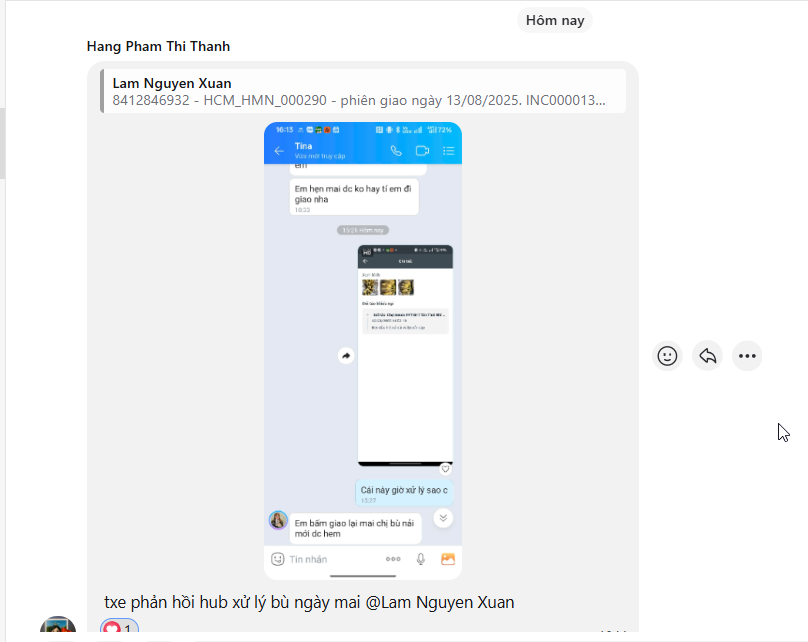This screenshot has width=808, height=642.
Task: Click the microphone icon in screenshot
Action: 420,559
